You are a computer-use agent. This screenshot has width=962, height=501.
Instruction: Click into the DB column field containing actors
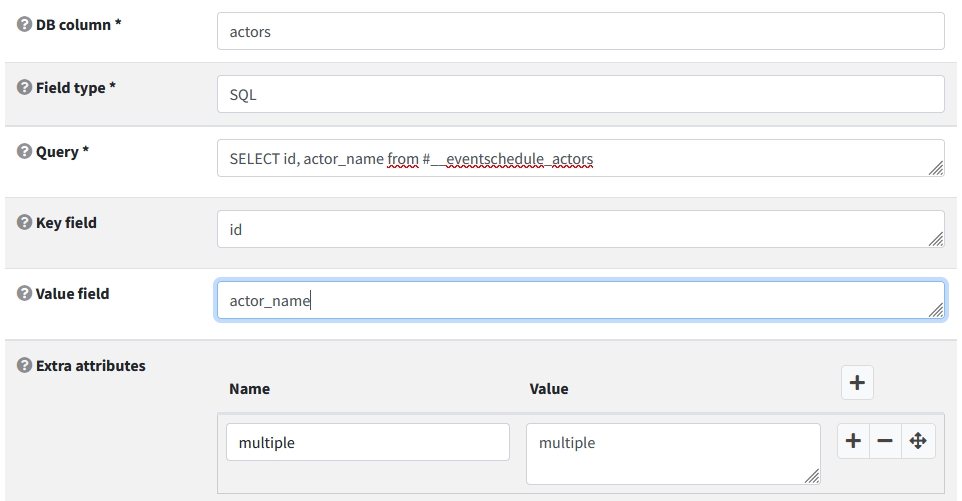pyautogui.click(x=580, y=31)
